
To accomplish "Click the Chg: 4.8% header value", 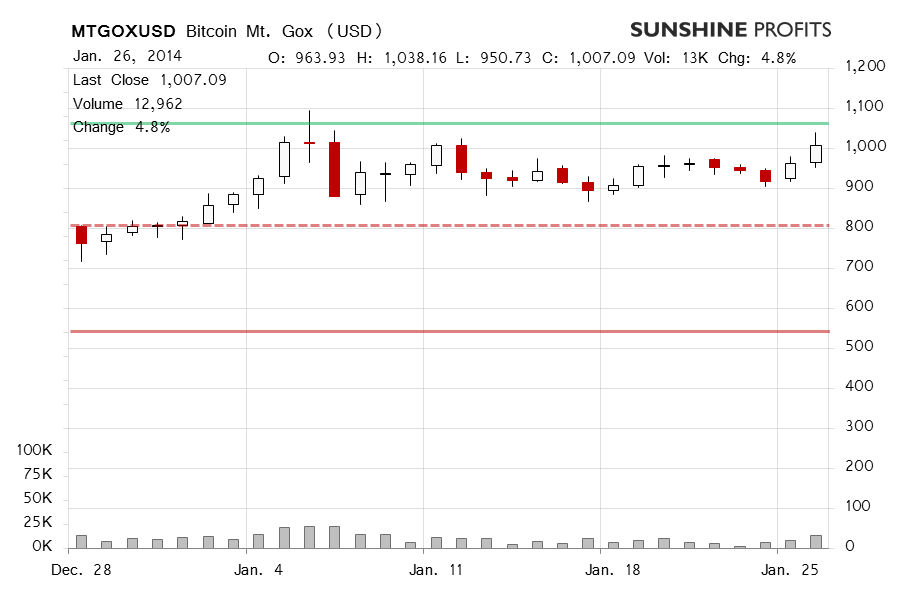I will [x=757, y=58].
